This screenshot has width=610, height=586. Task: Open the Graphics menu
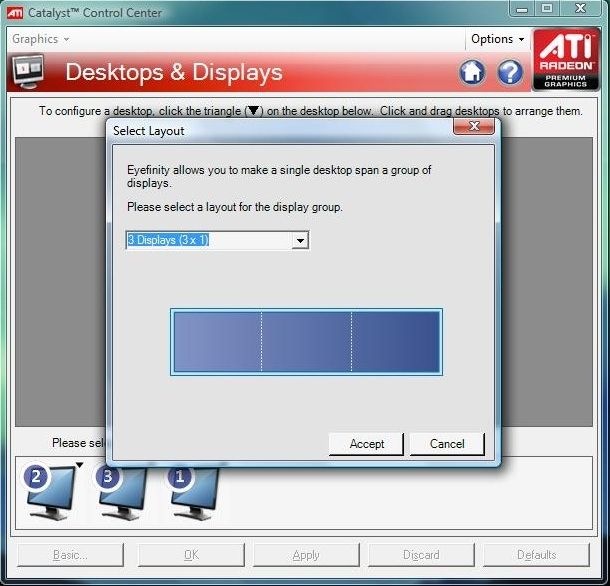[x=40, y=39]
